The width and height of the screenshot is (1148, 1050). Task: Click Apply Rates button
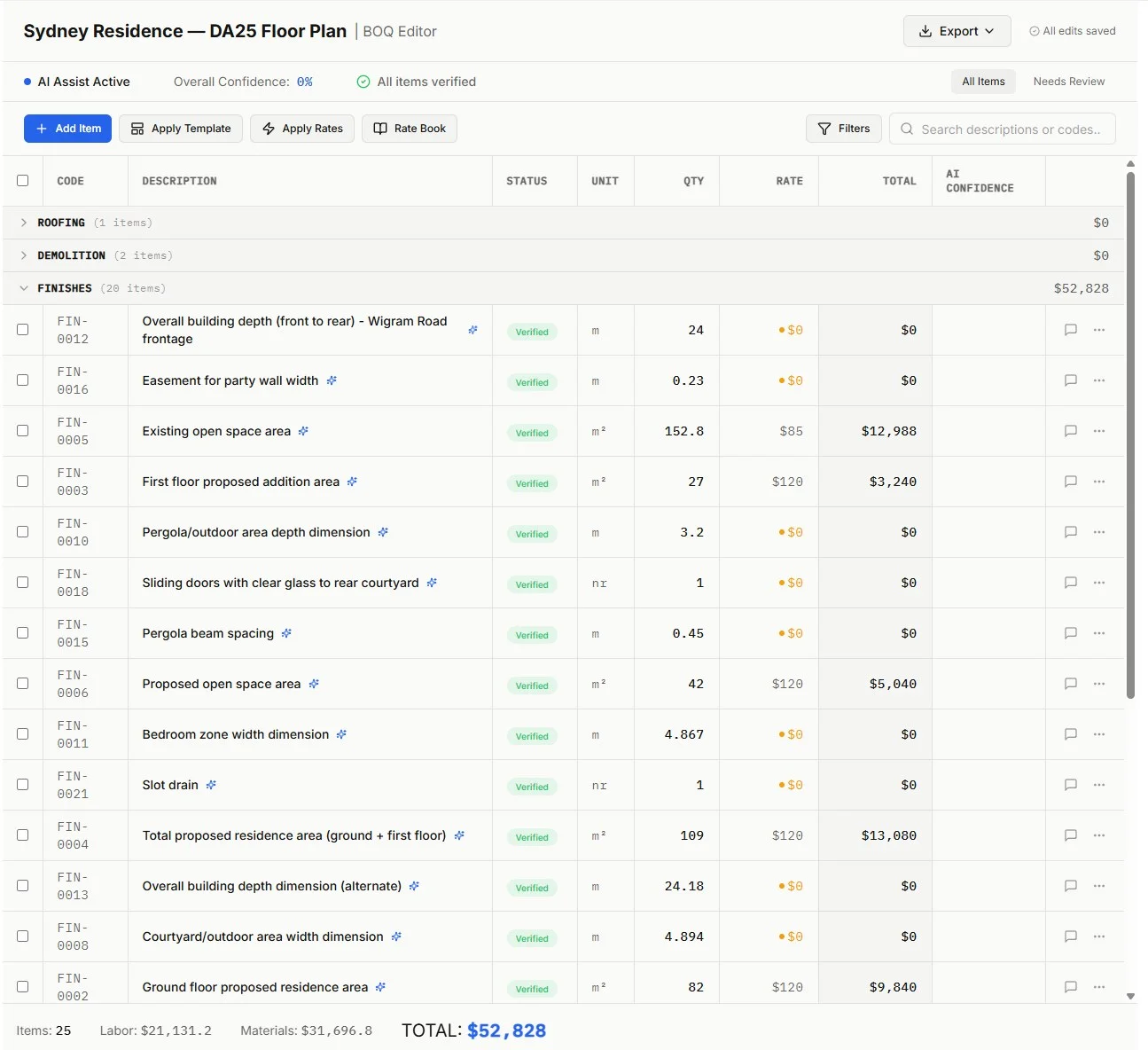[x=302, y=129]
